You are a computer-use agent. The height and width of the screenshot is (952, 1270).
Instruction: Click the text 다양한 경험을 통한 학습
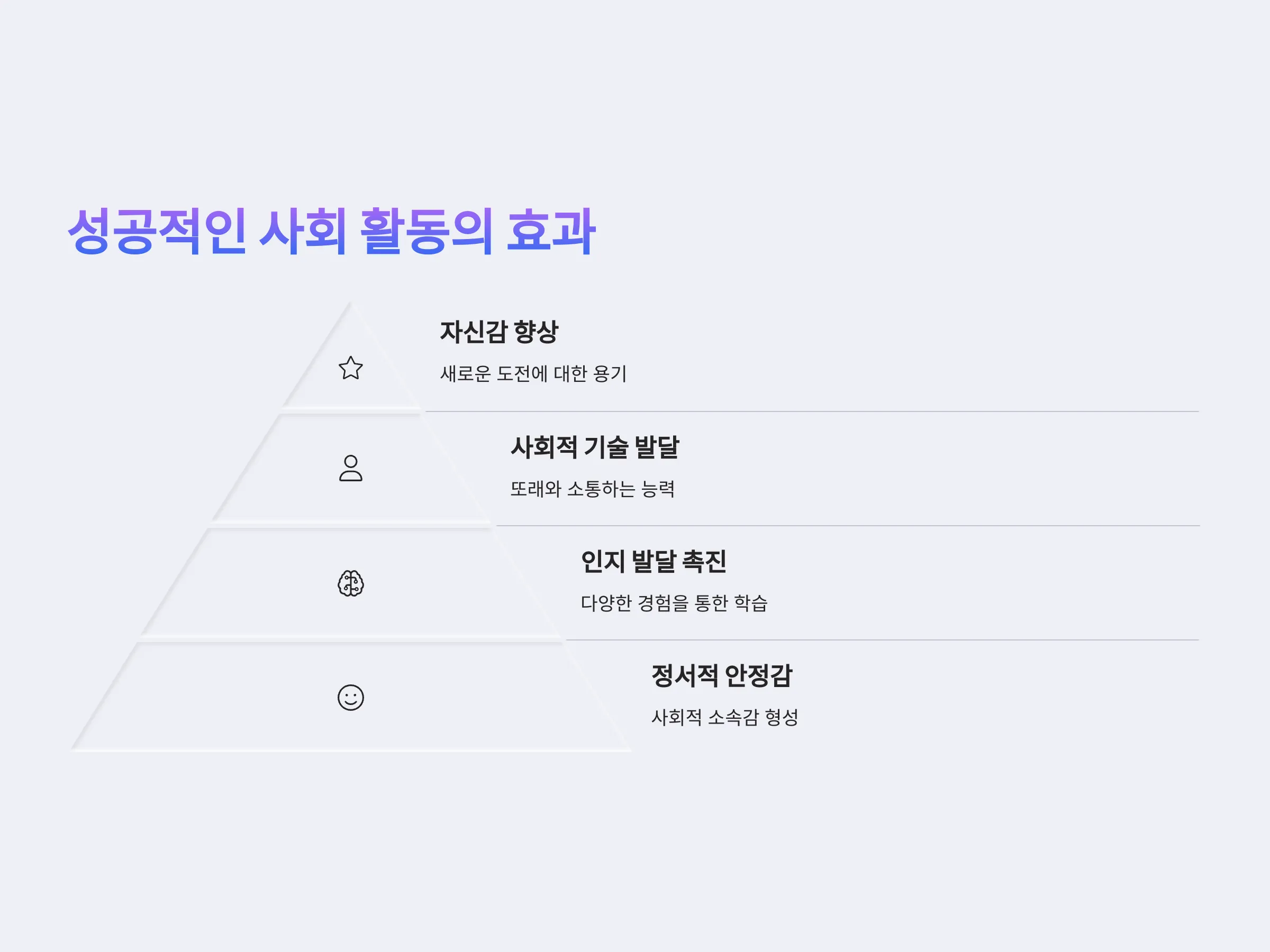click(x=674, y=603)
